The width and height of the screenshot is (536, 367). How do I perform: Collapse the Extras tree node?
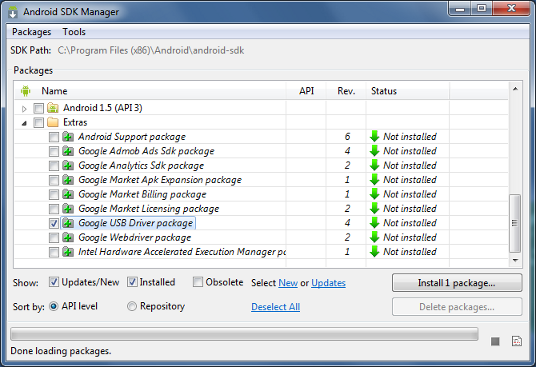pos(24,123)
